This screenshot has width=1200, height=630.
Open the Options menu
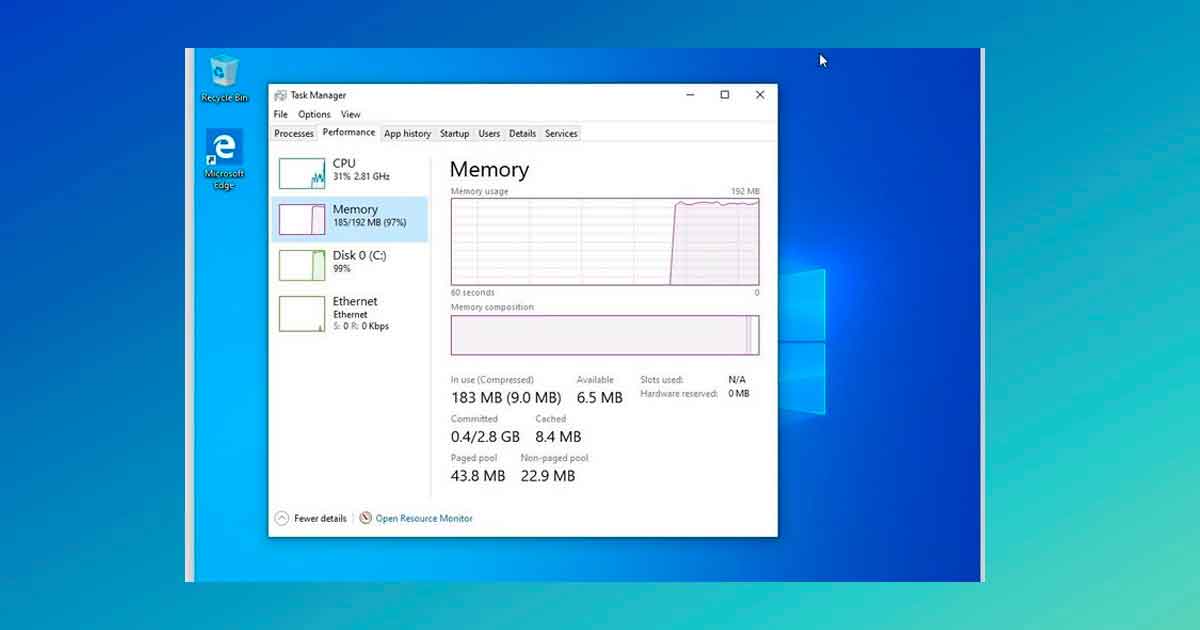(314, 114)
